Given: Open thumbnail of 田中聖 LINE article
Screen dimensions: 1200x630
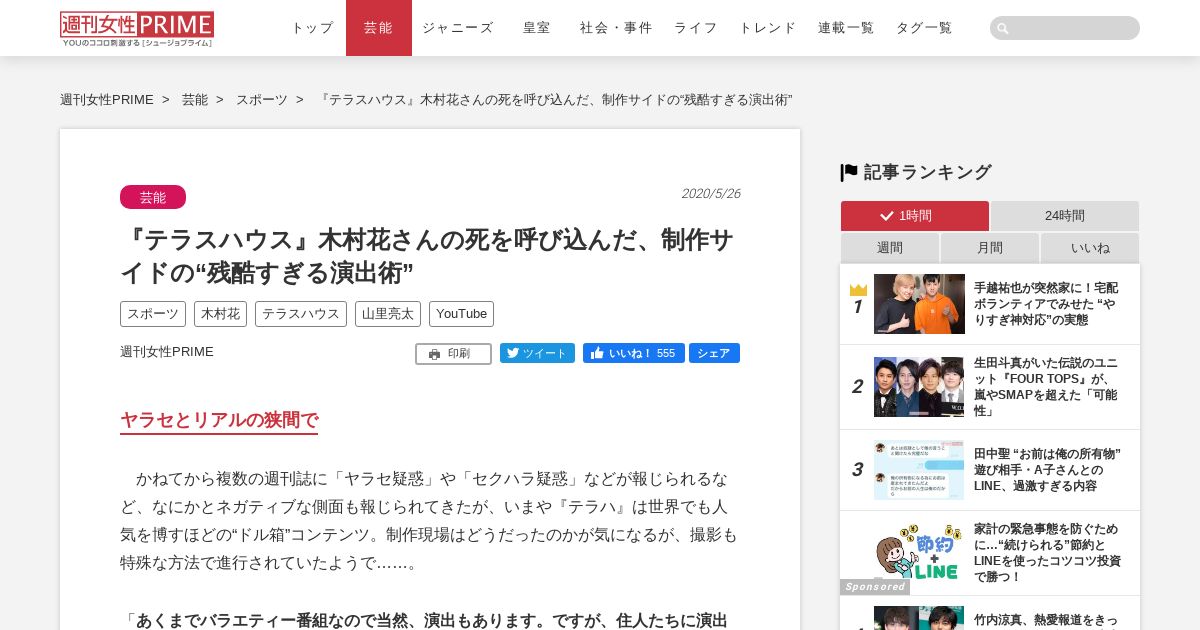Looking at the screenshot, I should coord(919,470).
